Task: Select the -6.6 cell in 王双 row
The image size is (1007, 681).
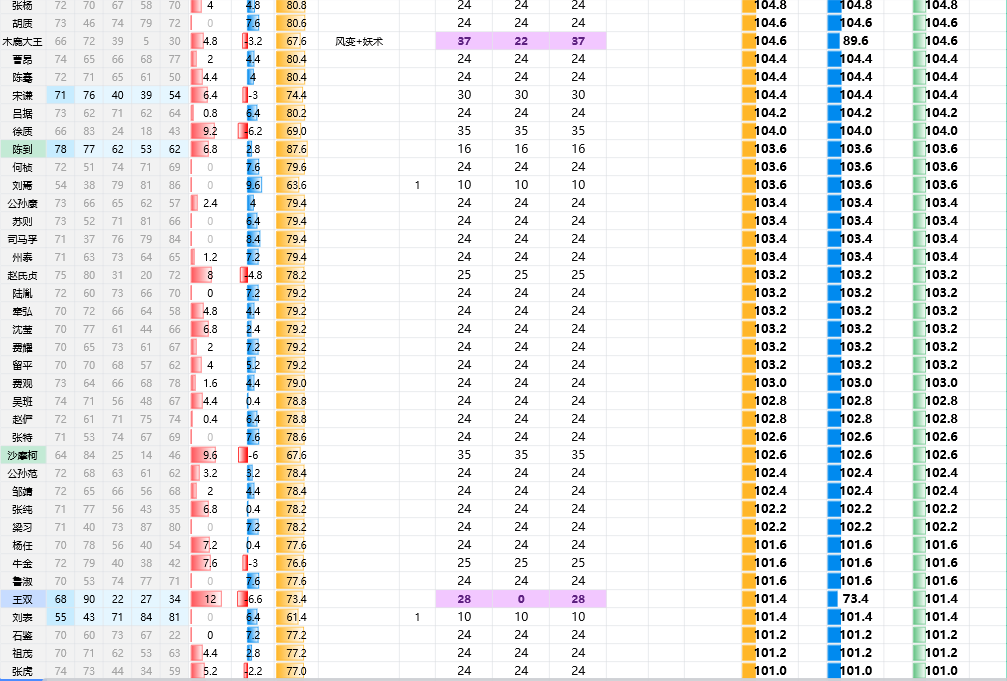Action: pos(253,599)
